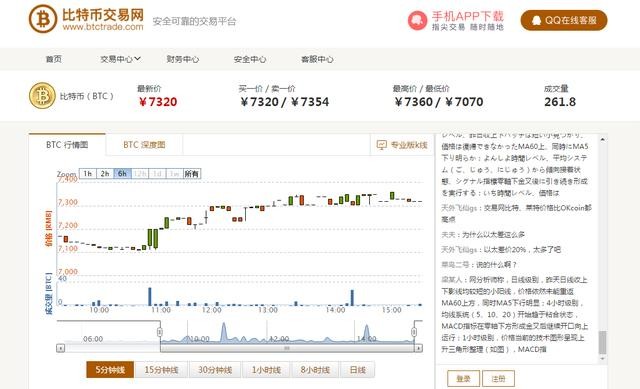The height and width of the screenshot is (389, 640).
Task: Click the tall volume bar near 11:00
Action: tap(150, 296)
